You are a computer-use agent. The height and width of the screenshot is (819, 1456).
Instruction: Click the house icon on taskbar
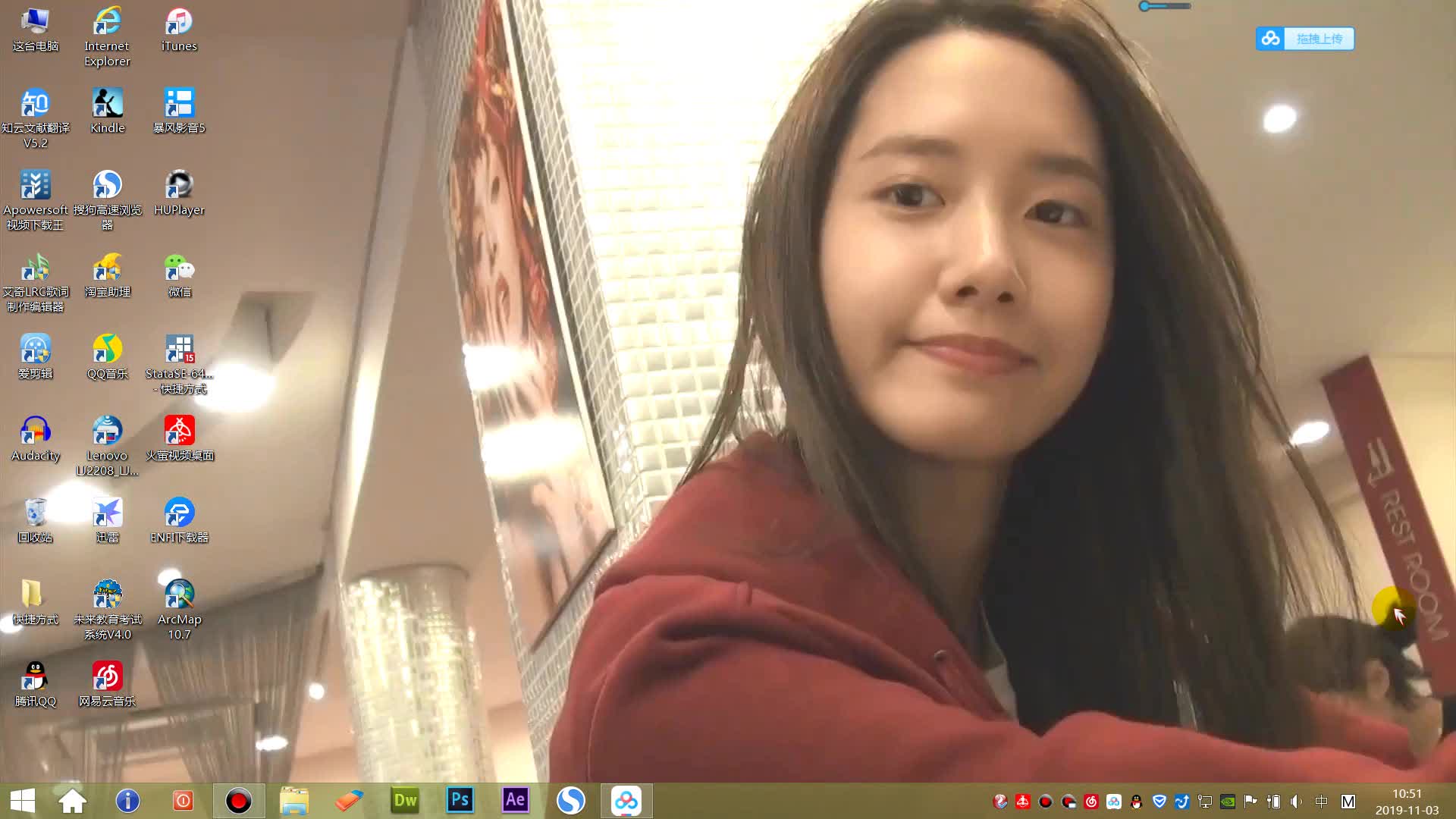click(x=73, y=801)
